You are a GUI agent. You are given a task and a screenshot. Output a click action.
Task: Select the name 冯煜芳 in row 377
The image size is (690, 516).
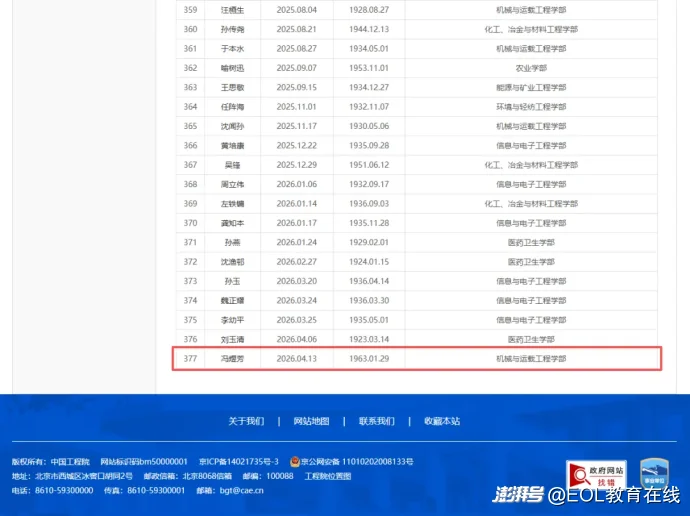tap(232, 358)
